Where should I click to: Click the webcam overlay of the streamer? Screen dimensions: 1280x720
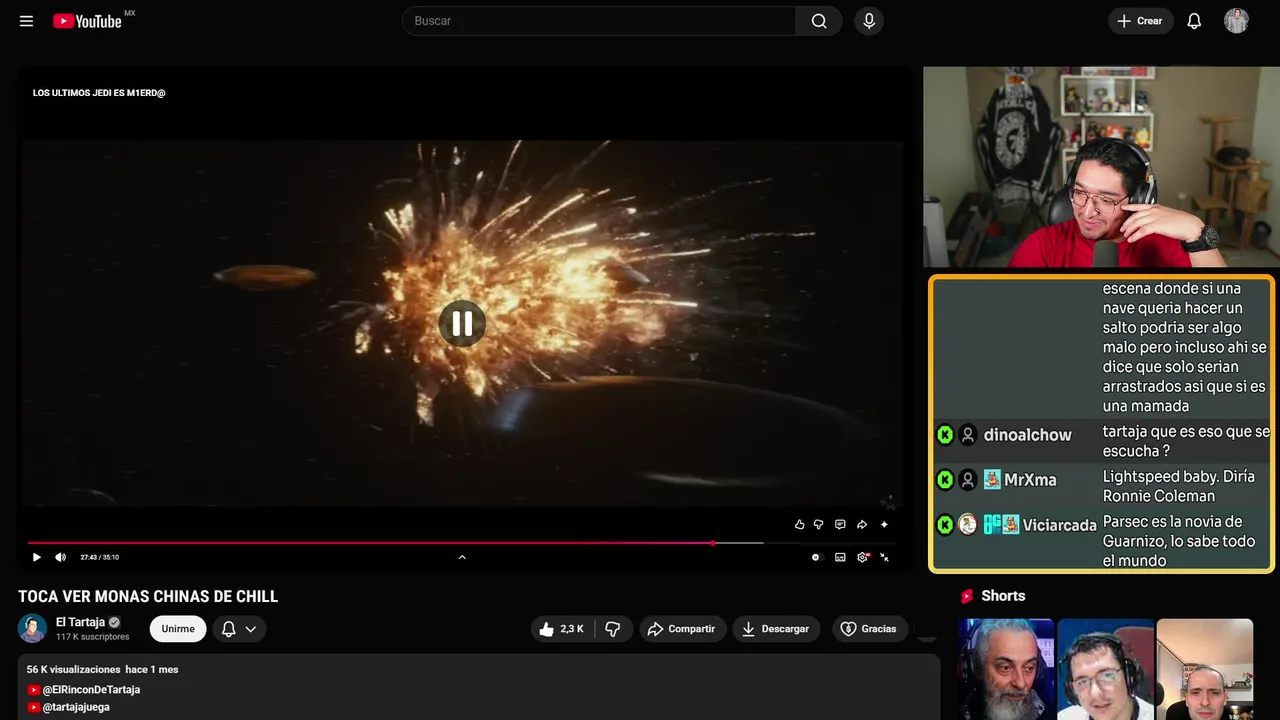tap(1101, 167)
